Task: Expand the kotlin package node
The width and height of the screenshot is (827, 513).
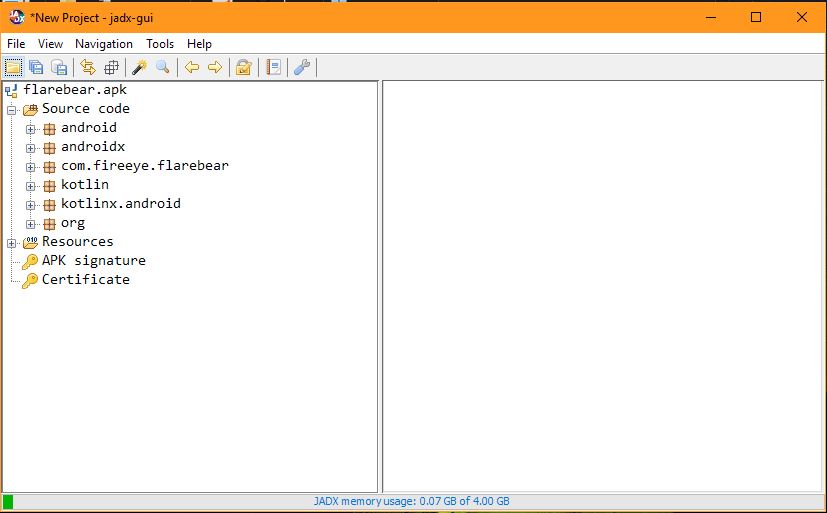Action: [x=31, y=186]
